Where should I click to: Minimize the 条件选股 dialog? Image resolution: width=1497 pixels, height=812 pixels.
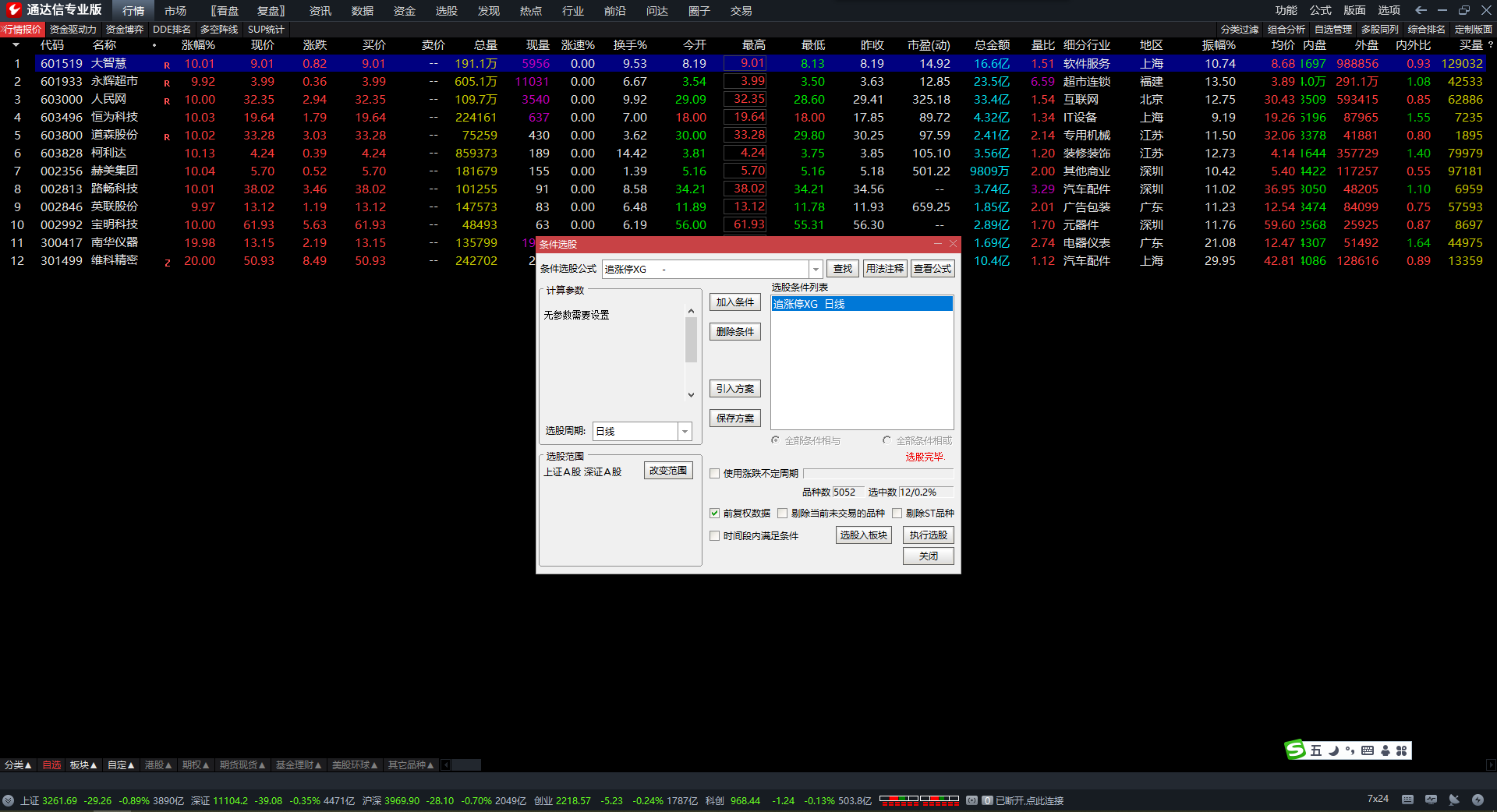click(938, 244)
